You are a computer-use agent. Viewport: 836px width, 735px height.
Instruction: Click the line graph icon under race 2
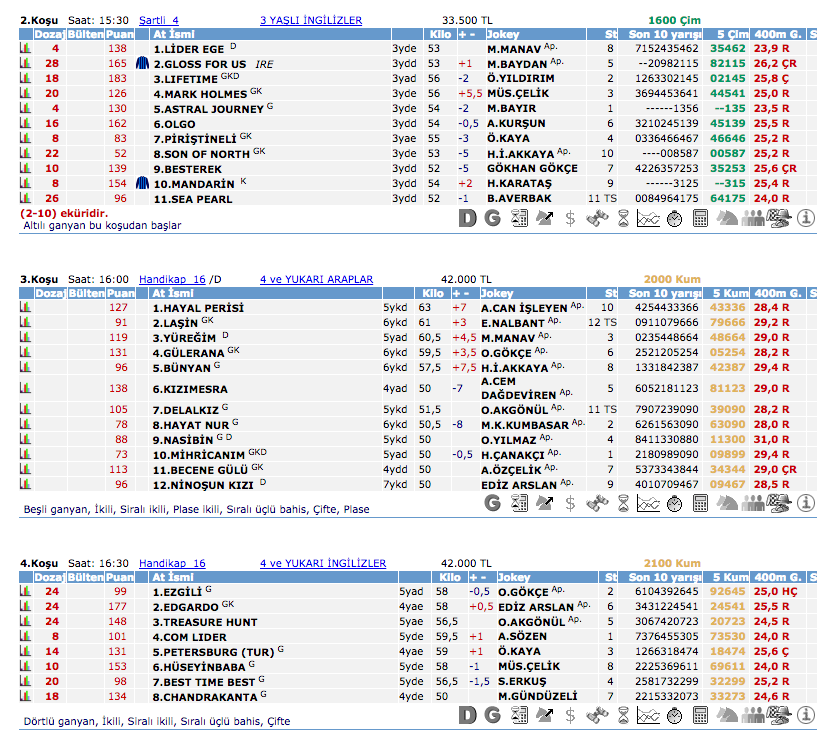tap(648, 218)
